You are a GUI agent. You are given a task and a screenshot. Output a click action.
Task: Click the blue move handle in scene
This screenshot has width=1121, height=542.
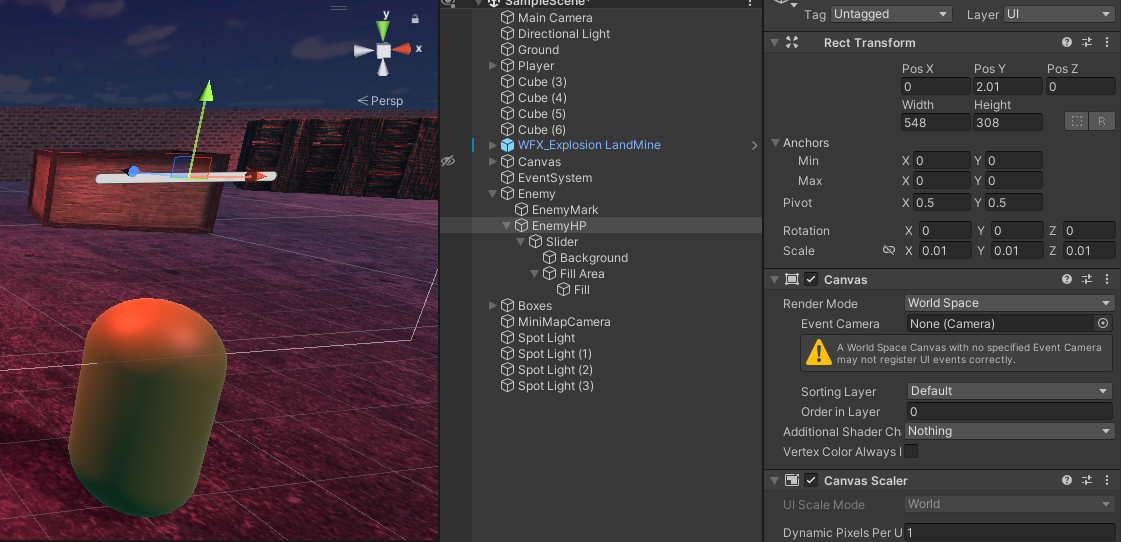pos(133,172)
